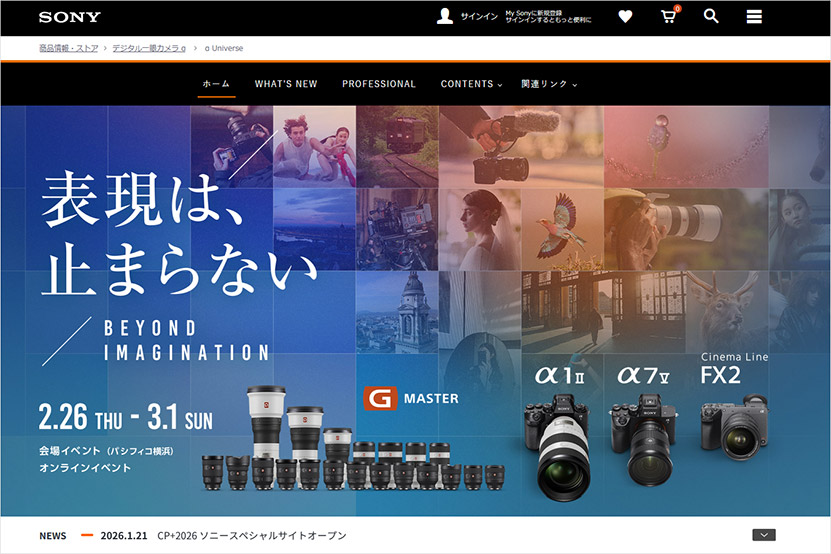Image resolution: width=831 pixels, height=554 pixels.
Task: Expand the CONTENTS dropdown menu
Action: pyautogui.click(x=471, y=84)
